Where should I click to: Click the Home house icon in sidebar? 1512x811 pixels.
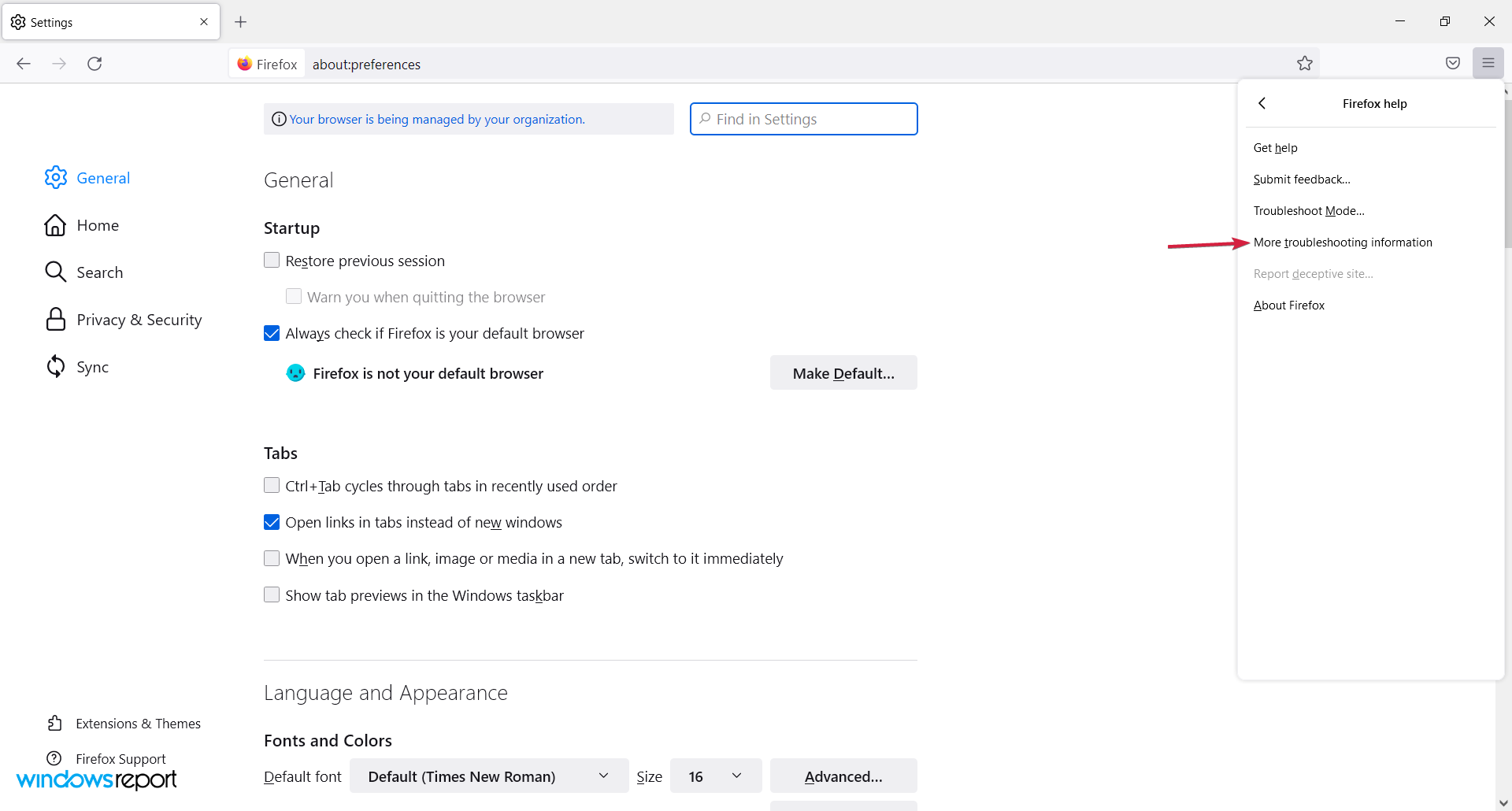click(x=55, y=225)
